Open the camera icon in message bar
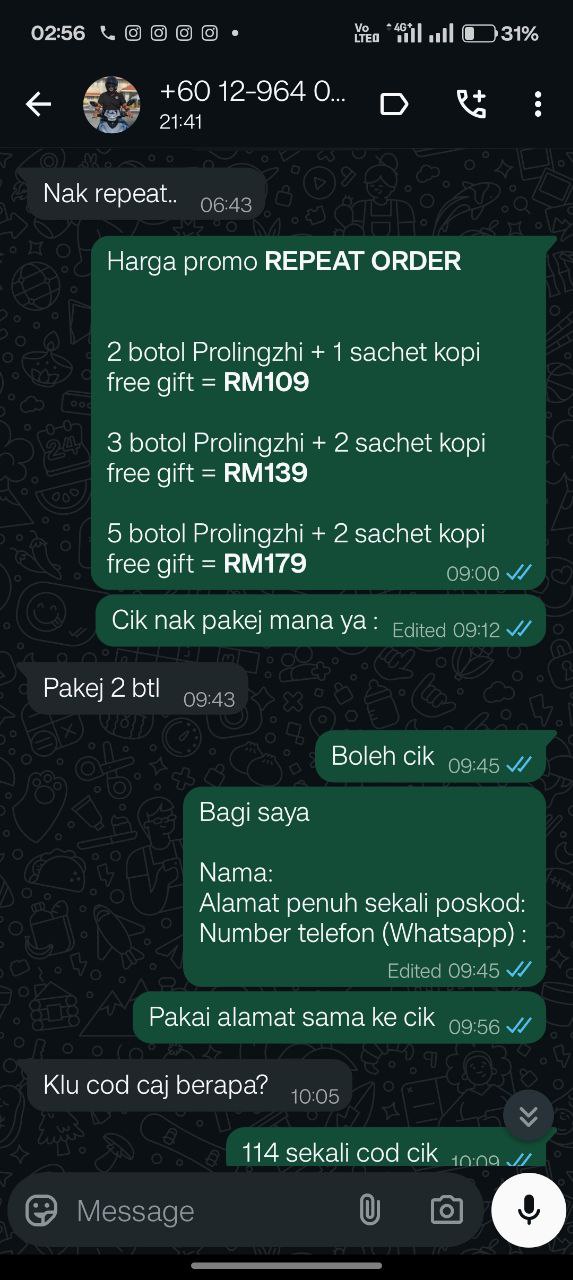 point(447,1211)
